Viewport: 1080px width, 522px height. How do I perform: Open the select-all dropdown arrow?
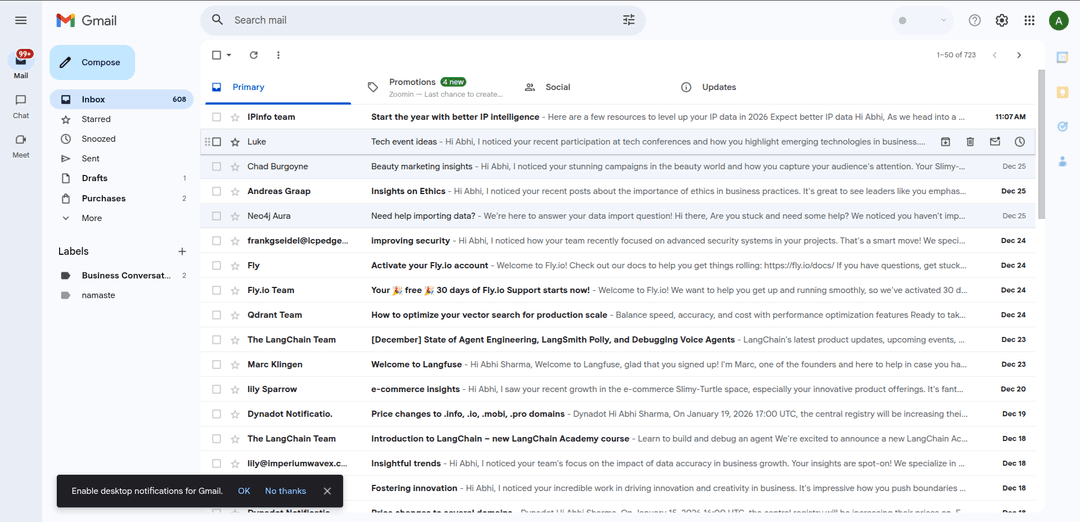[229, 55]
